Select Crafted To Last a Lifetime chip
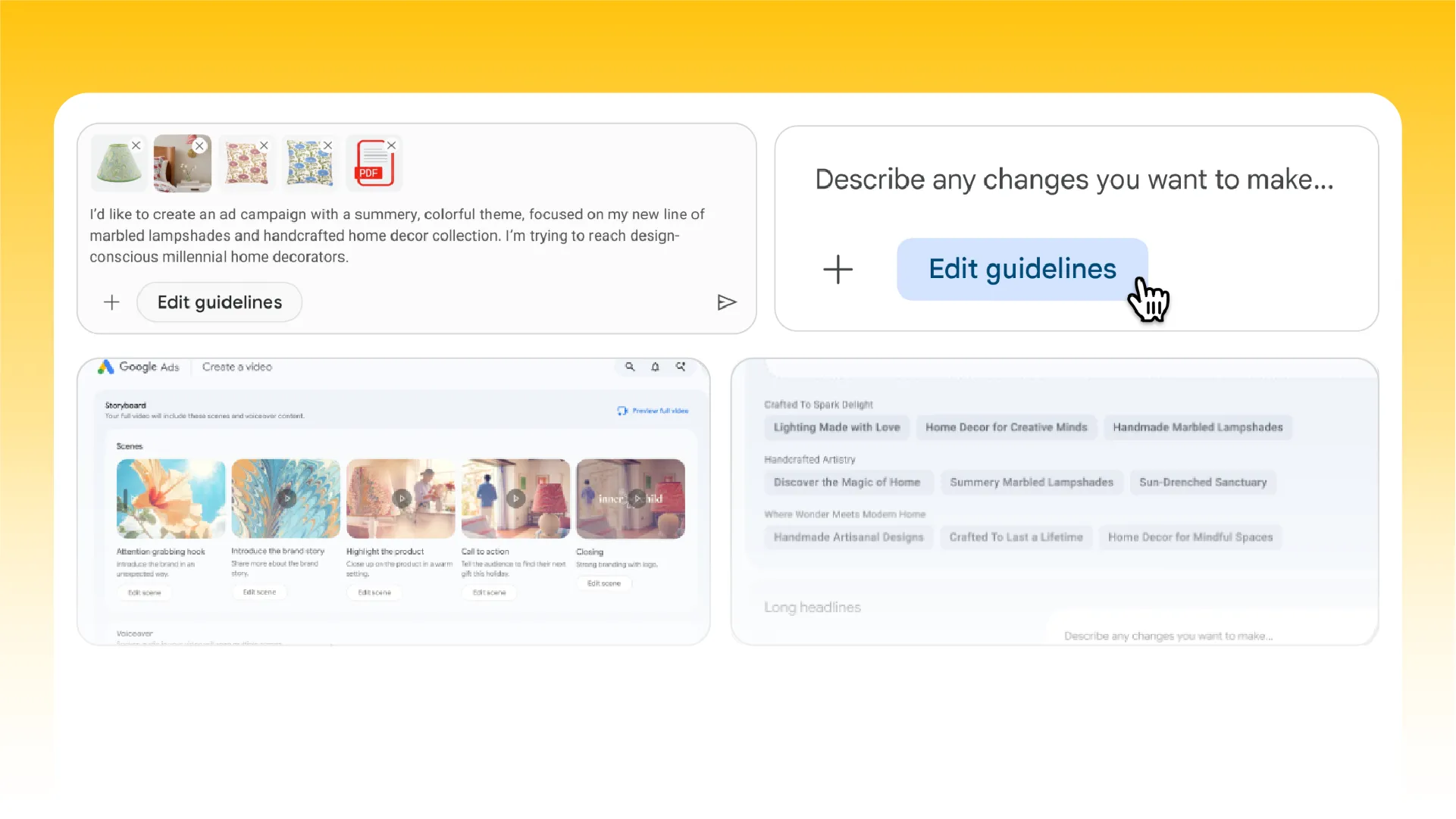Image resolution: width=1456 pixels, height=819 pixels. click(x=1016, y=537)
